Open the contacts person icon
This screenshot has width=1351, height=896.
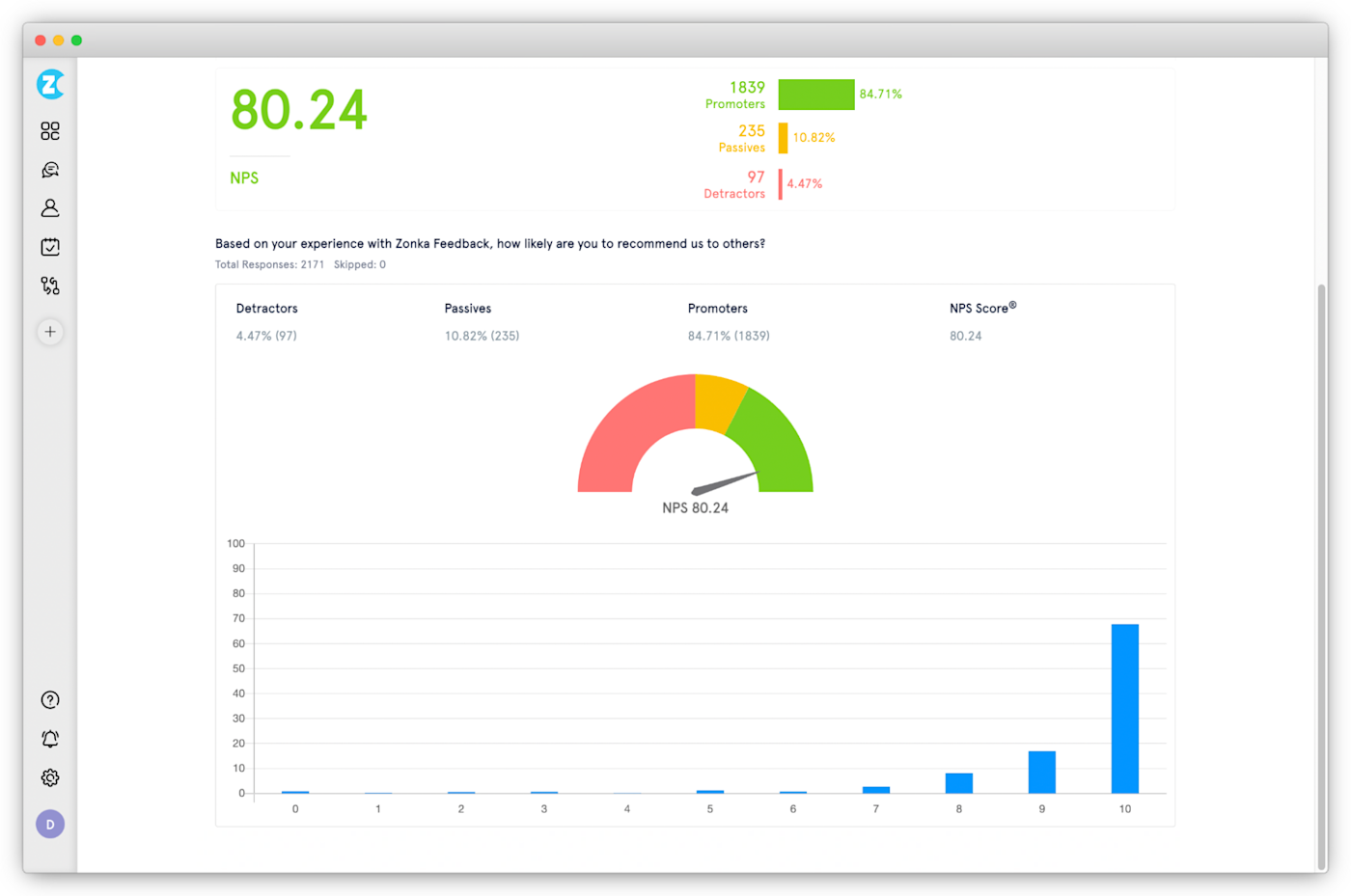50,208
